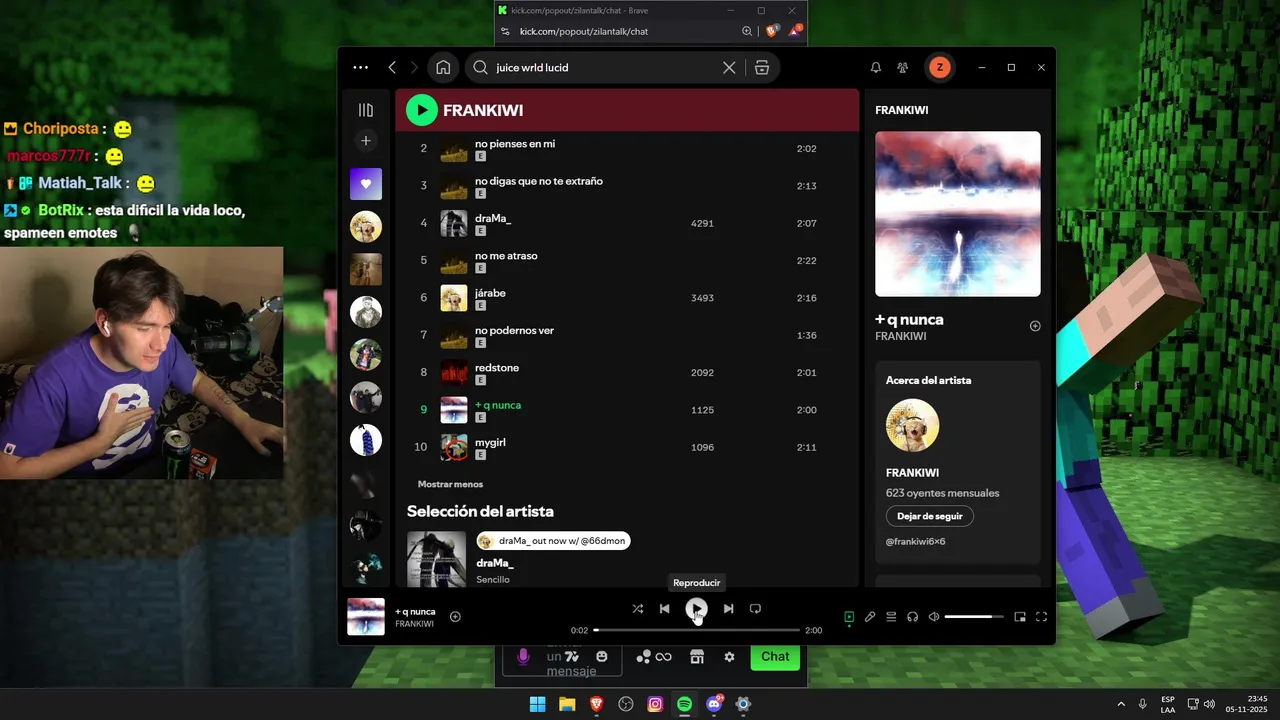Open the Browse icon in the search bar
The image size is (1280, 720).
coord(762,67)
